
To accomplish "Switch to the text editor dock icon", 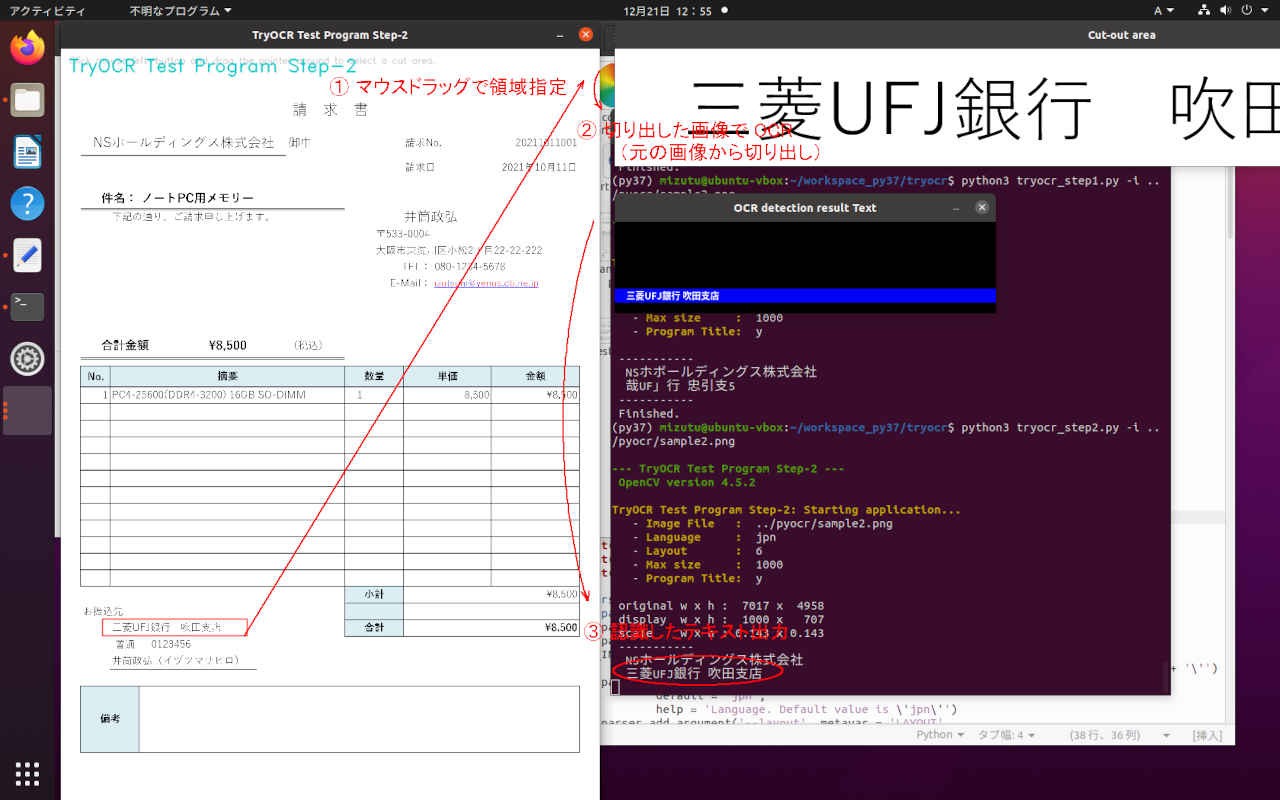I will click(27, 255).
